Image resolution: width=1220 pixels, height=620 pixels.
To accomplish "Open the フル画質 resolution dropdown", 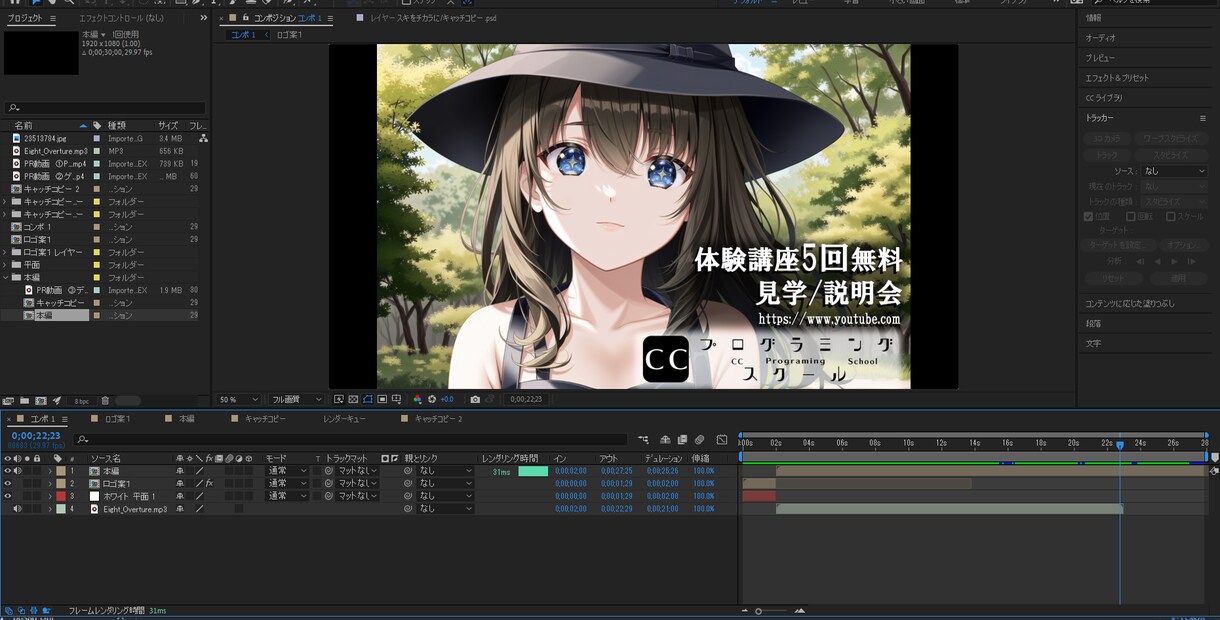I will [297, 399].
